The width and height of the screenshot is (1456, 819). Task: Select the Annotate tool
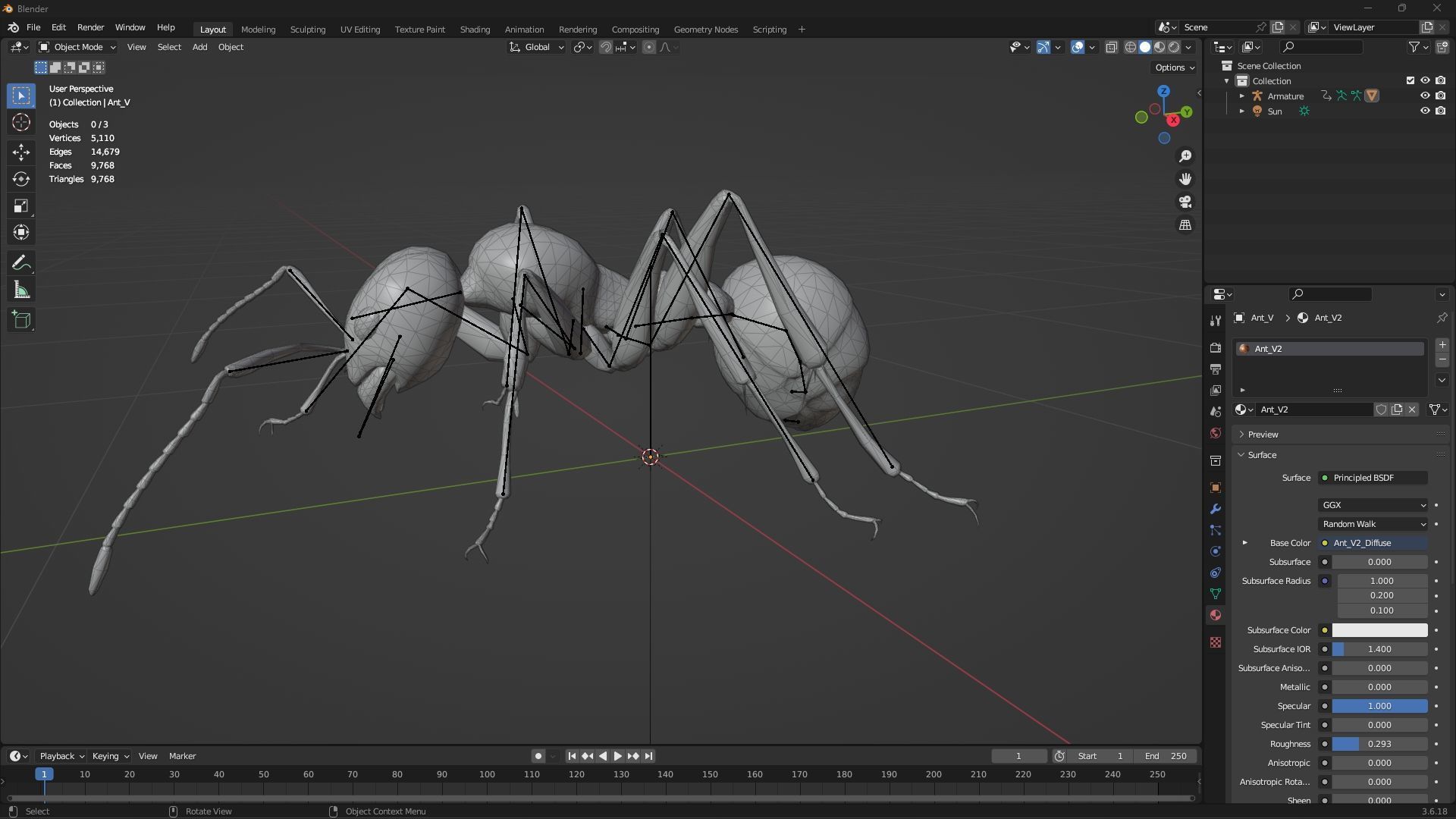[x=21, y=263]
